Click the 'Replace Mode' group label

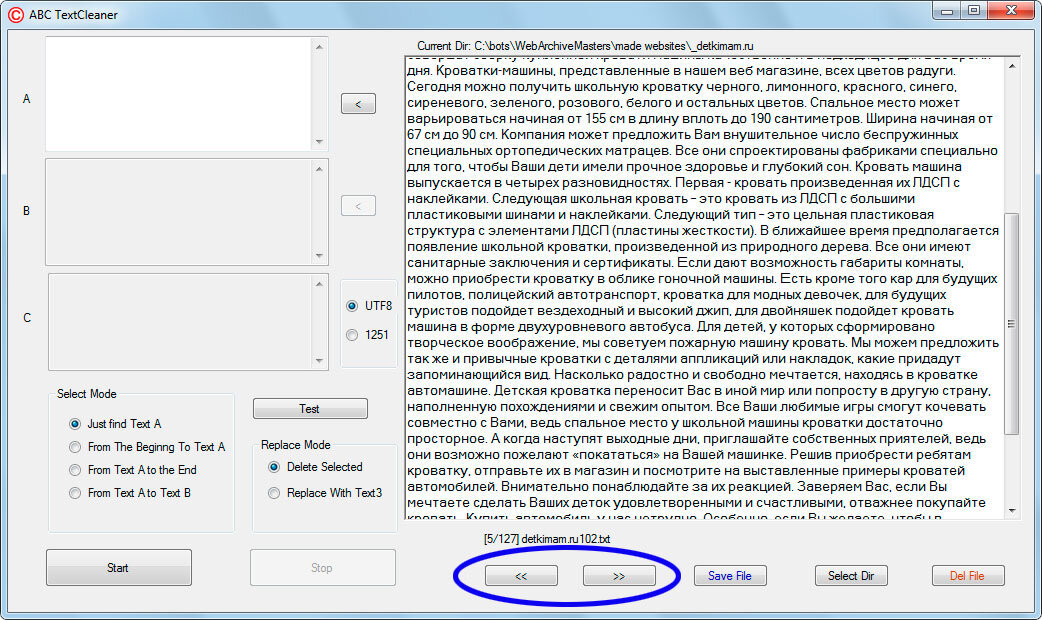[x=296, y=445]
